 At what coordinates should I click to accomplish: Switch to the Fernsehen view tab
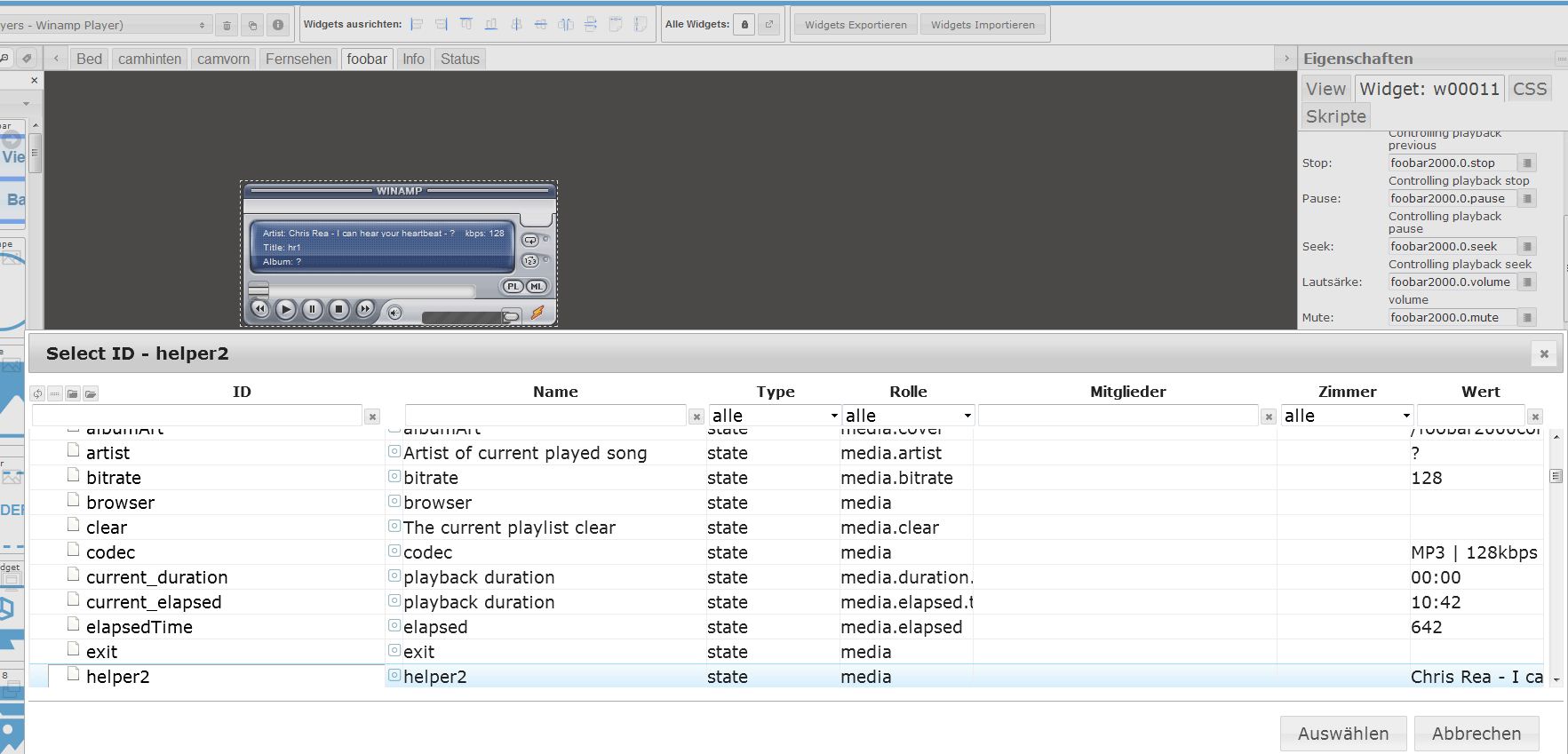point(298,59)
